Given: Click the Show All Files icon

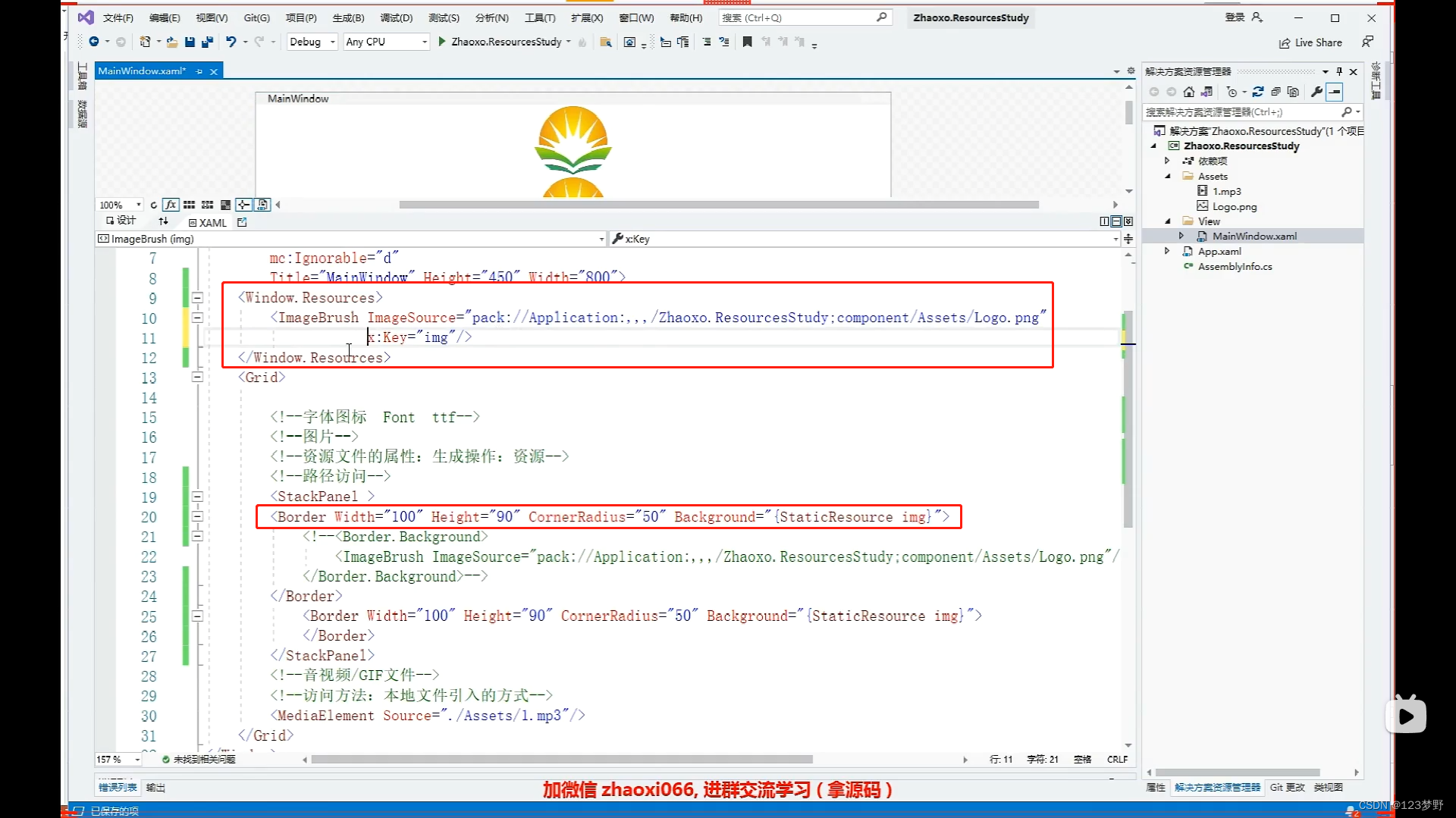Looking at the screenshot, I should 1293,92.
